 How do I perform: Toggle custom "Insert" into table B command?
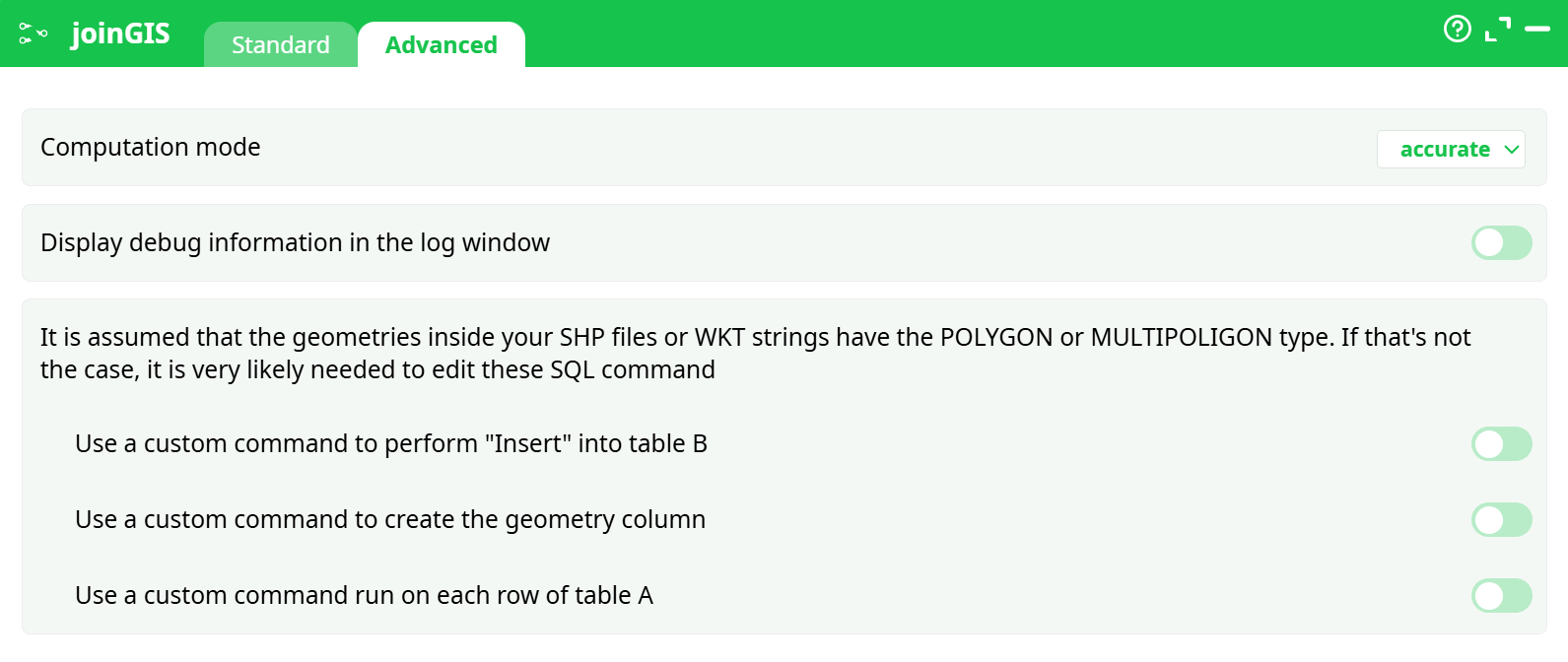click(1501, 444)
